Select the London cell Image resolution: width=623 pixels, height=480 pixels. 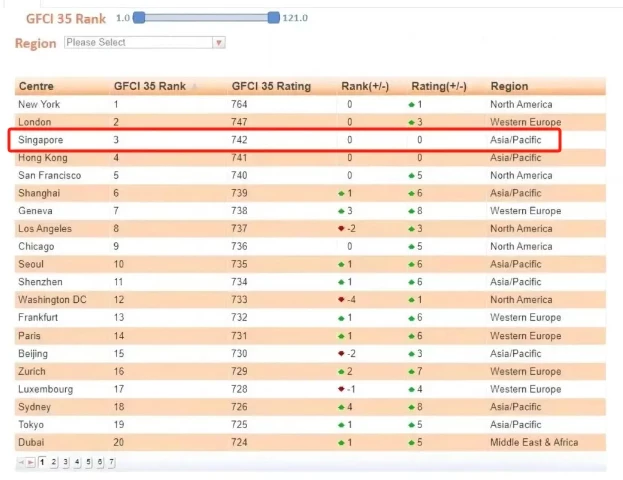pyautogui.click(x=35, y=122)
